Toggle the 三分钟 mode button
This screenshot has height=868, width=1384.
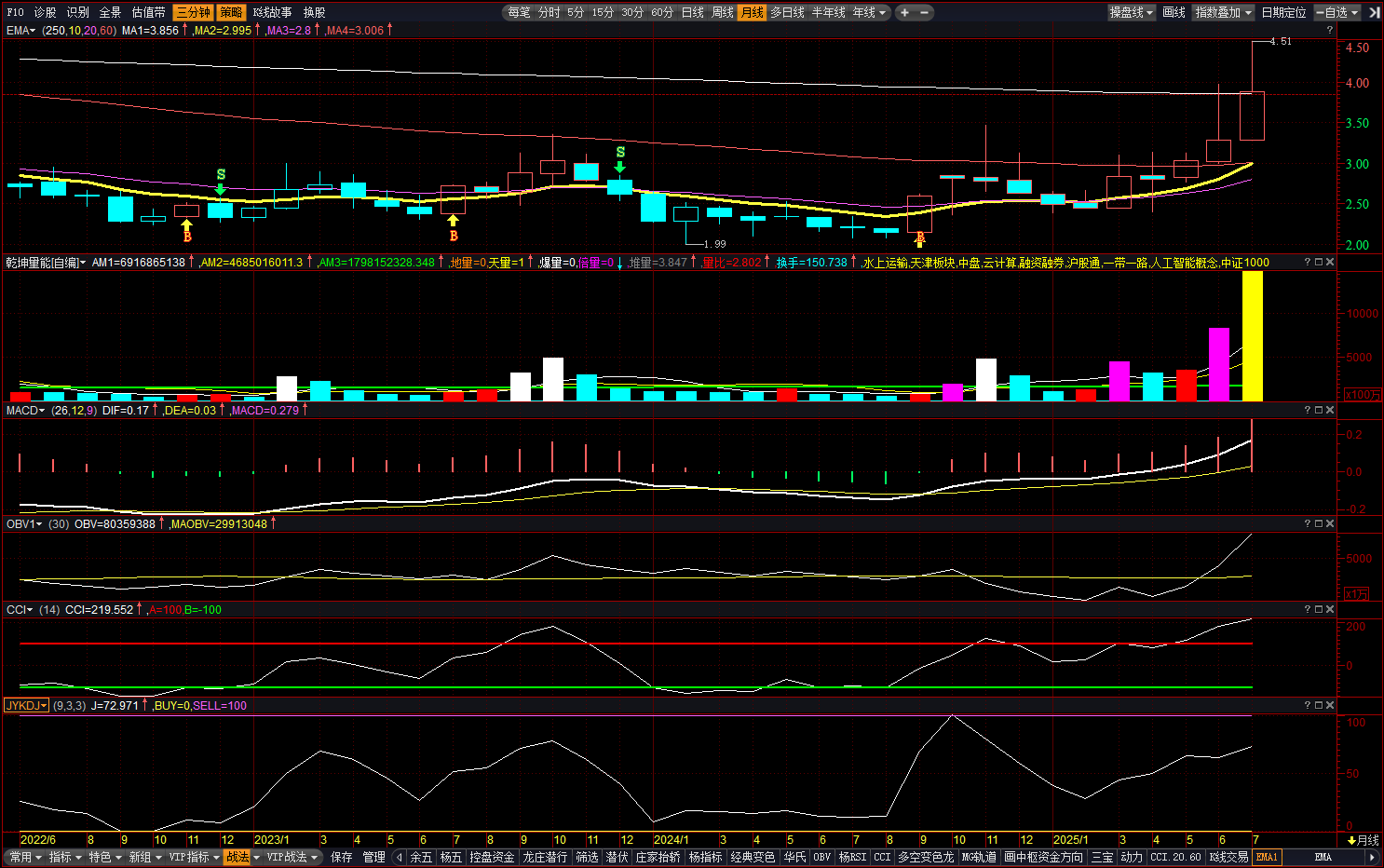tap(193, 12)
